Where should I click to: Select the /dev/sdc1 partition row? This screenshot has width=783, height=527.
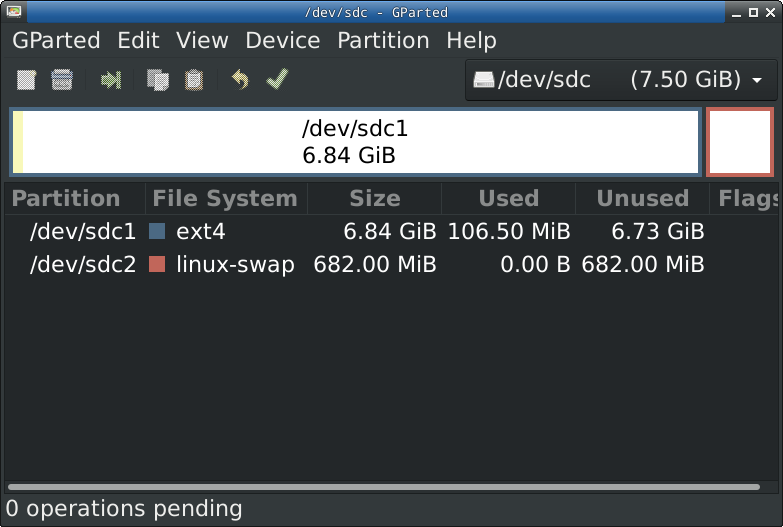click(x=392, y=231)
